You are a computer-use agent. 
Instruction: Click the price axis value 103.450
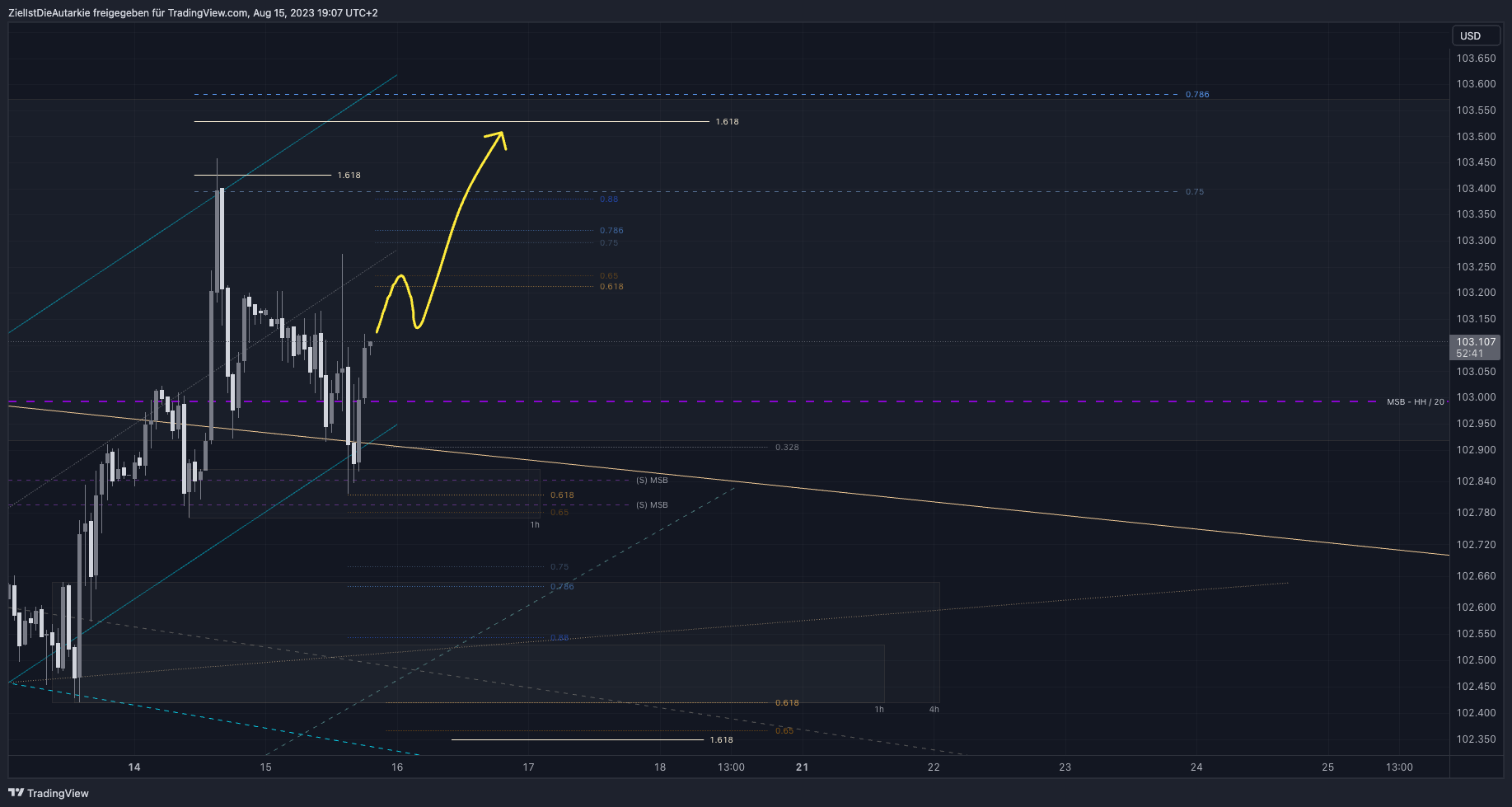tap(1476, 162)
